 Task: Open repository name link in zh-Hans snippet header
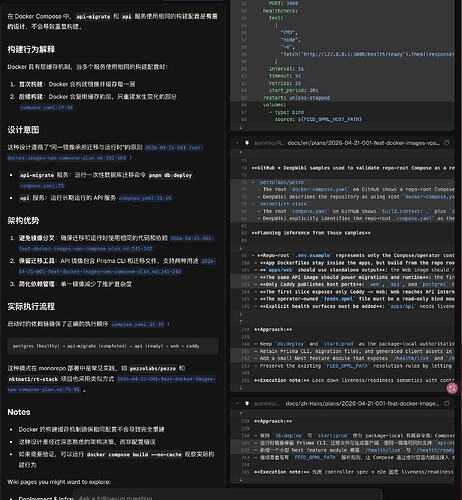pyautogui.click(x=268, y=403)
